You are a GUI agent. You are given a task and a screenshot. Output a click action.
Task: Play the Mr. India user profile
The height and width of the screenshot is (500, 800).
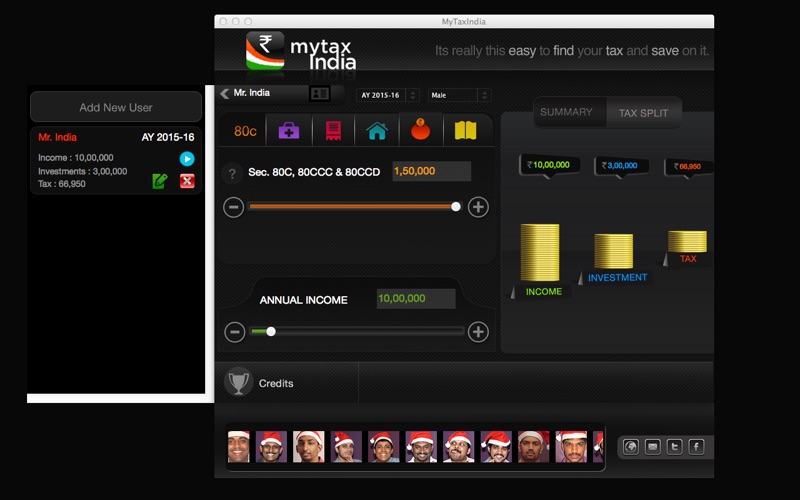(187, 159)
